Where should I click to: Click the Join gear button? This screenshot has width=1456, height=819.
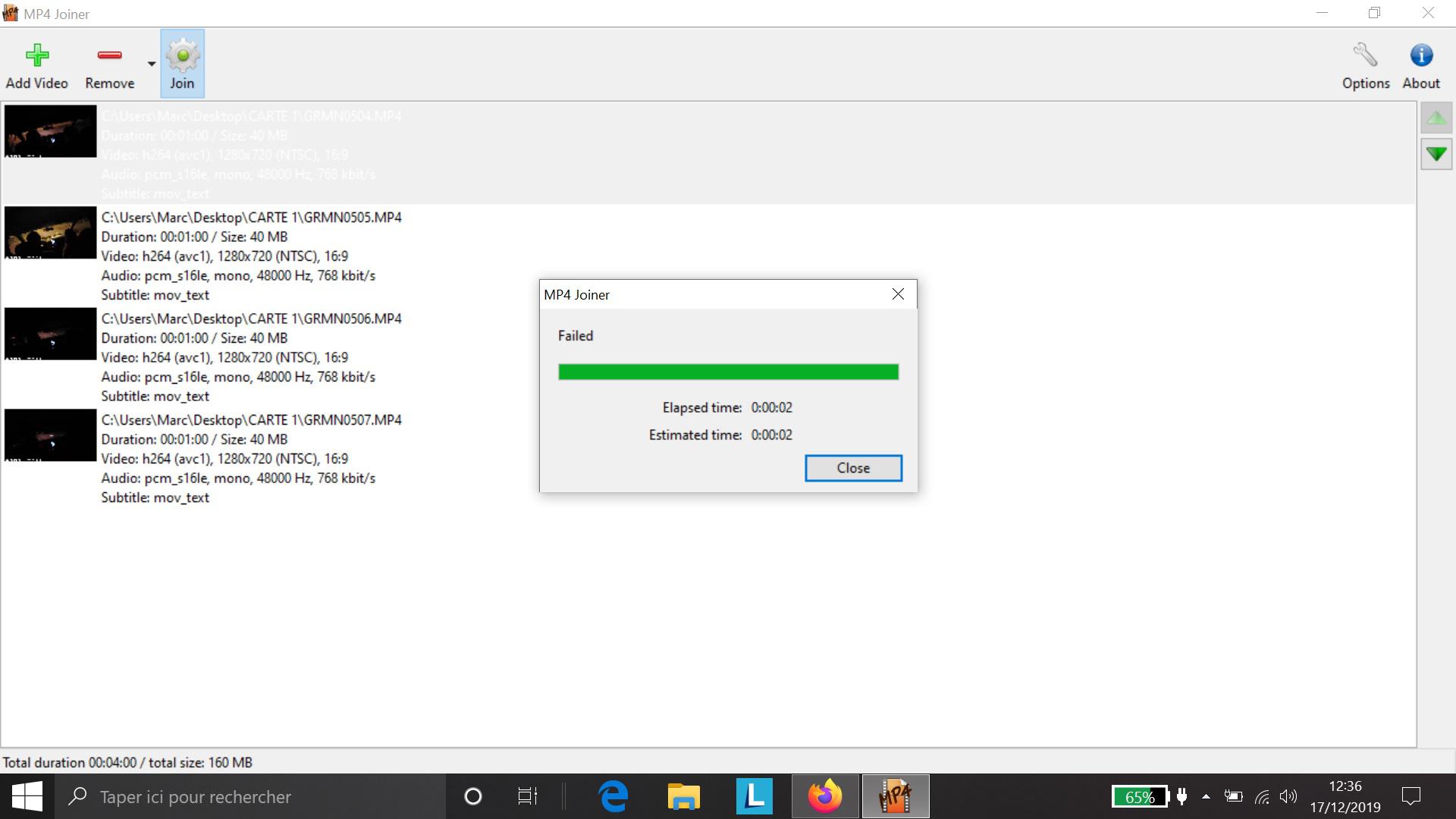[x=182, y=64]
